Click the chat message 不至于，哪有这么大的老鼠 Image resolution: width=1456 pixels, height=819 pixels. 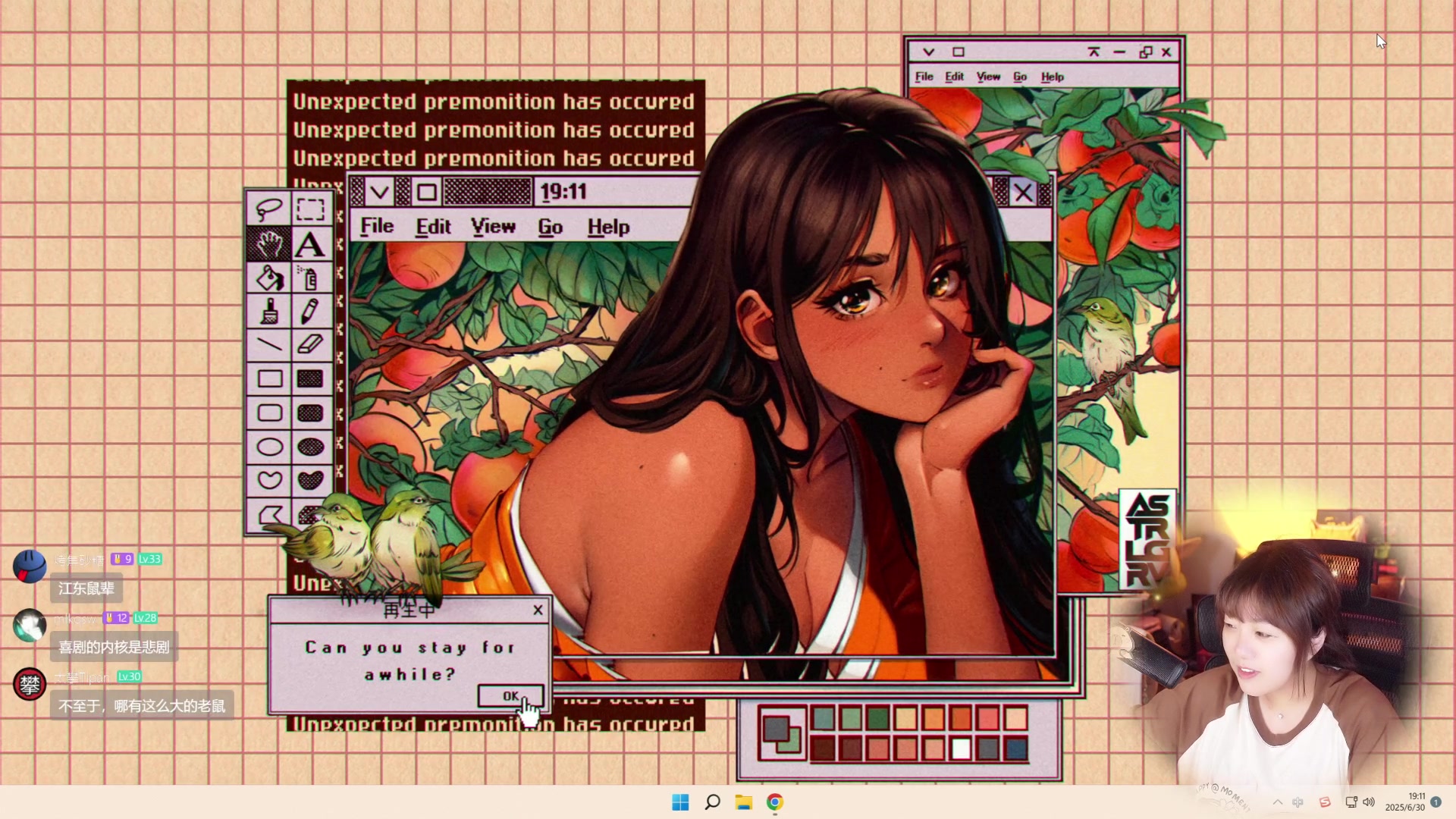point(142,706)
